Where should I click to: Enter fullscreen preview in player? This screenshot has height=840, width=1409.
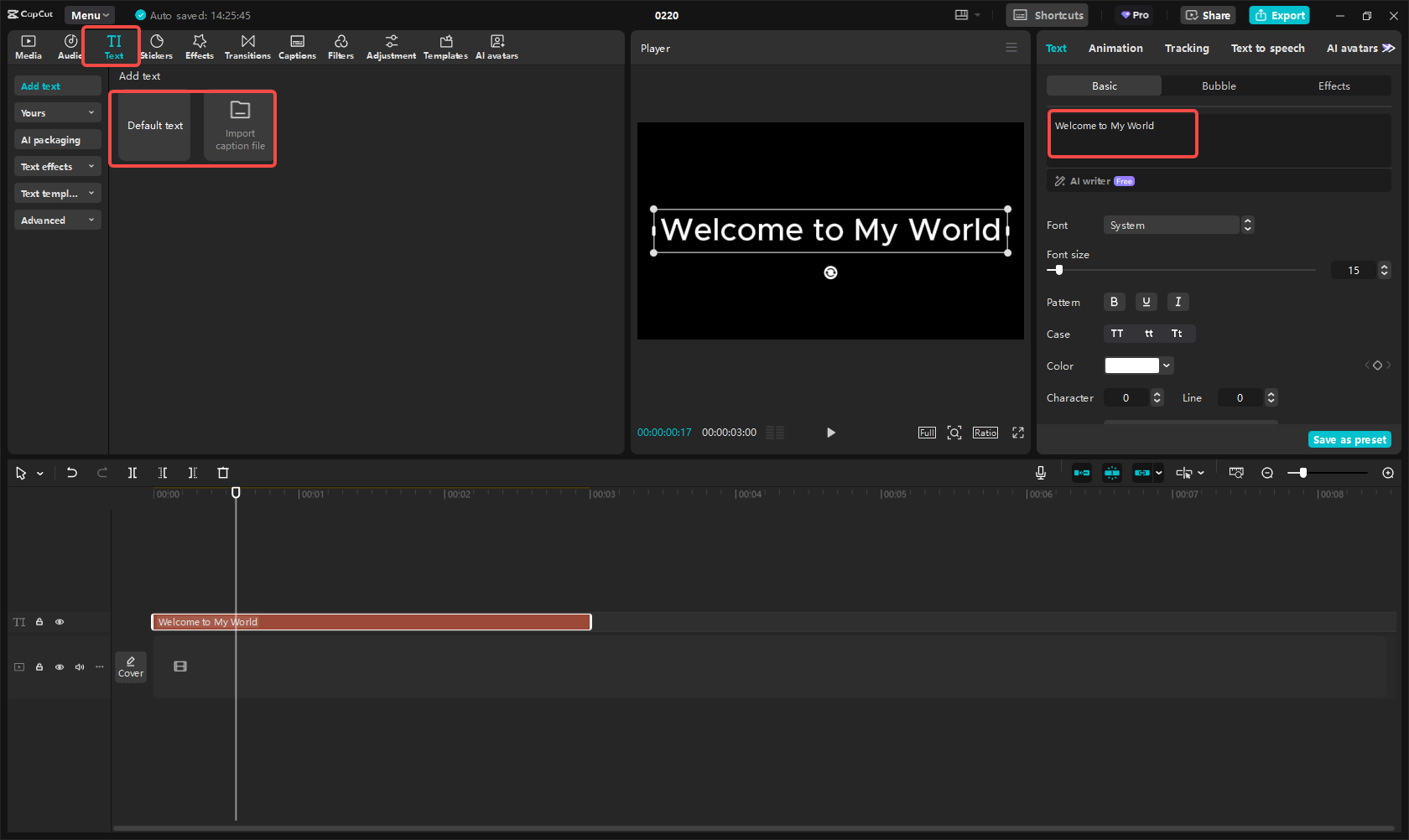[1018, 433]
